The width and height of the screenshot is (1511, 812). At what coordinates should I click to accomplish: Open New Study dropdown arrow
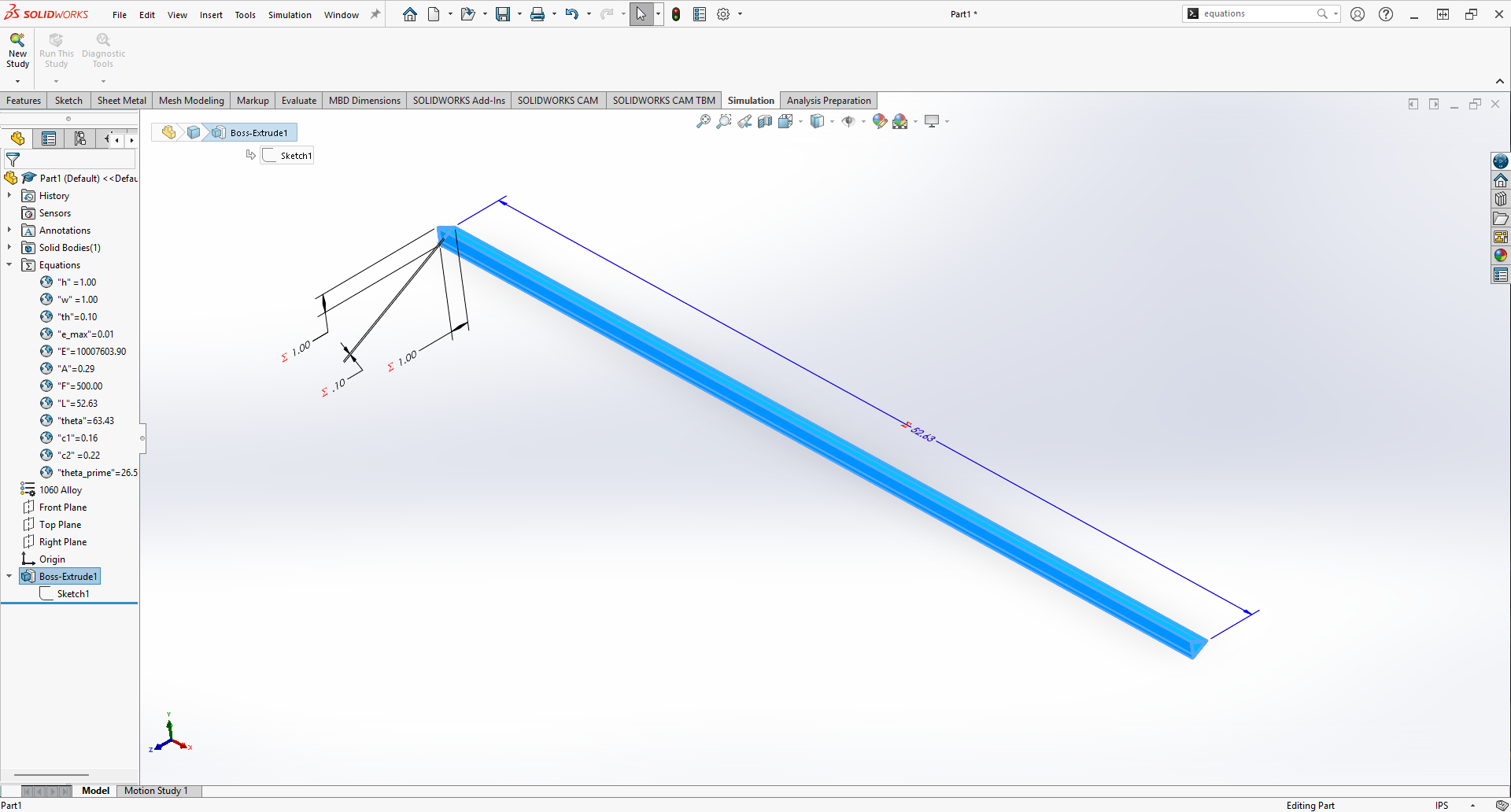(17, 81)
